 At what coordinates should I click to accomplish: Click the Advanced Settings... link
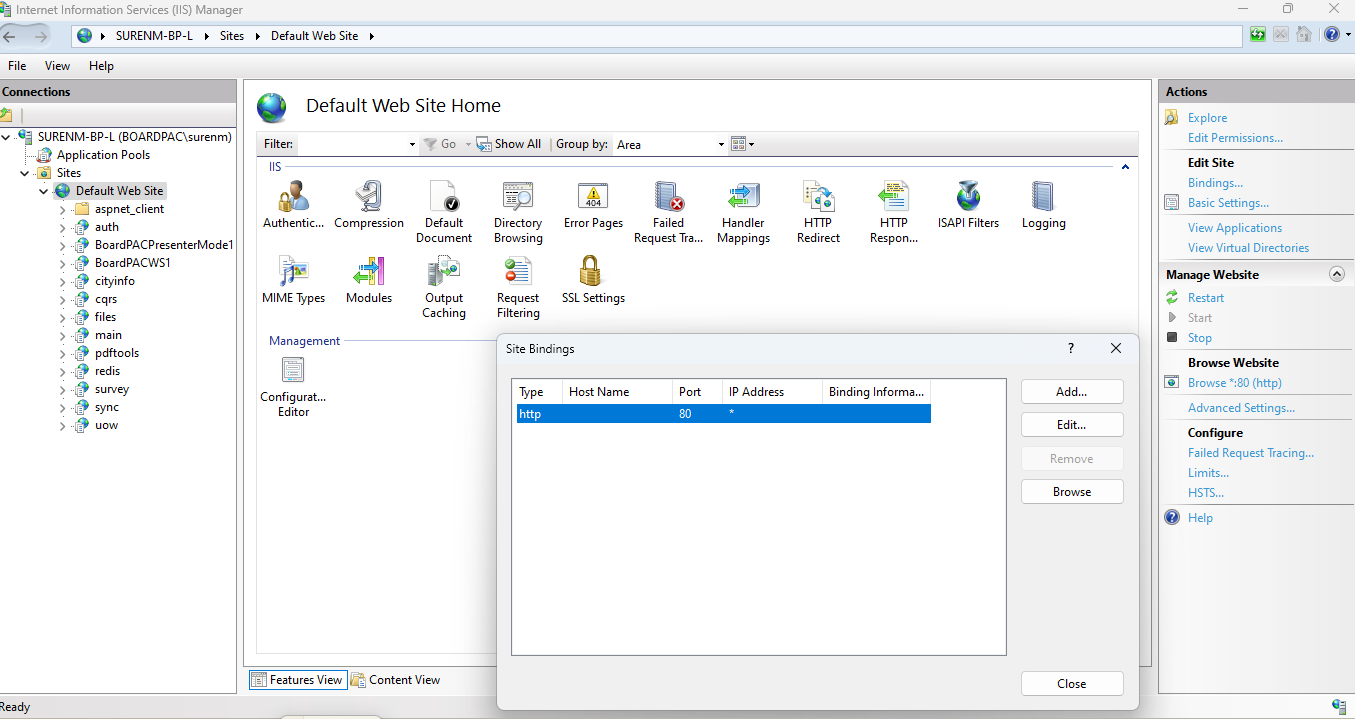coord(1241,408)
